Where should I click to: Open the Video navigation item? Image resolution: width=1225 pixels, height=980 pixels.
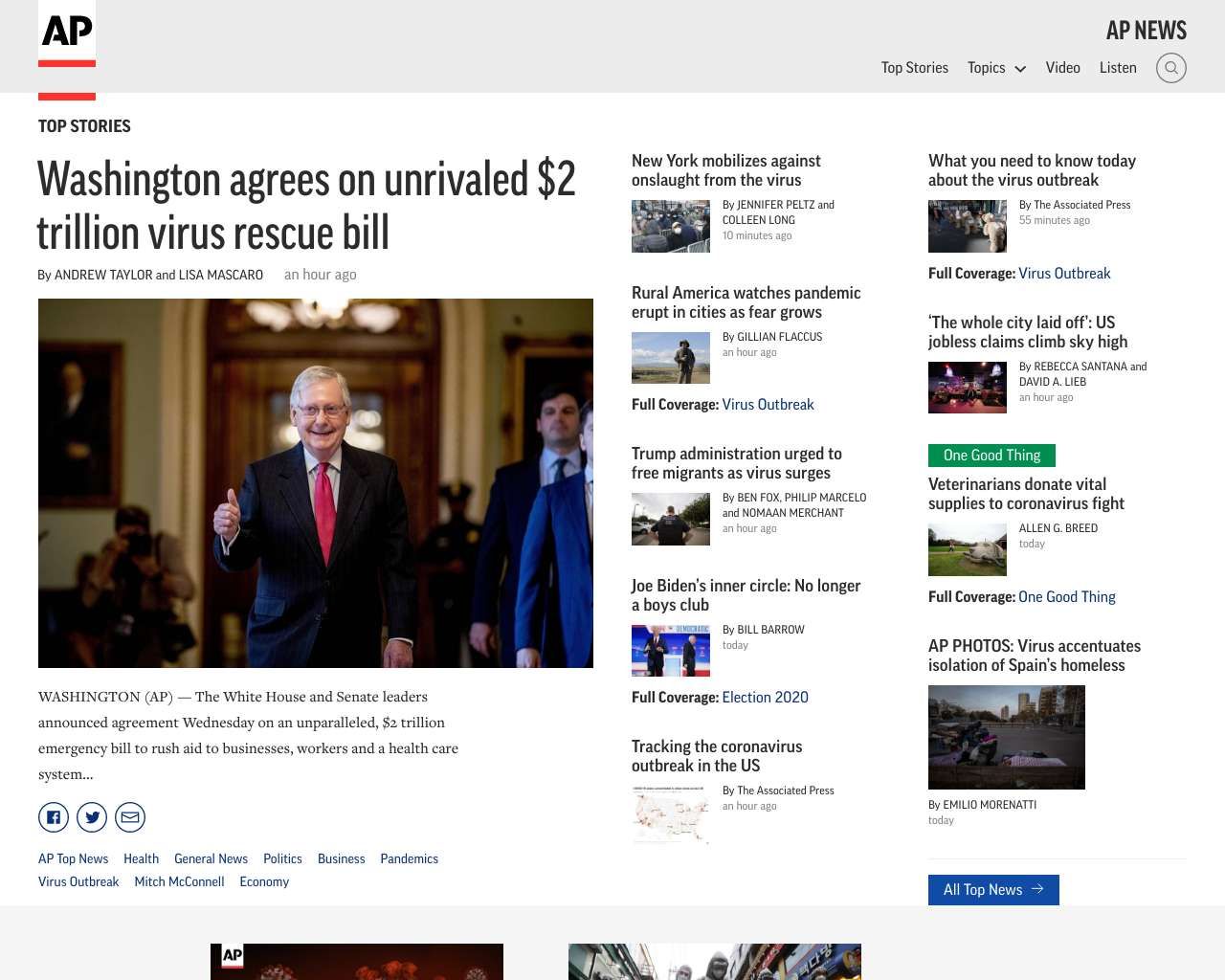coord(1062,68)
